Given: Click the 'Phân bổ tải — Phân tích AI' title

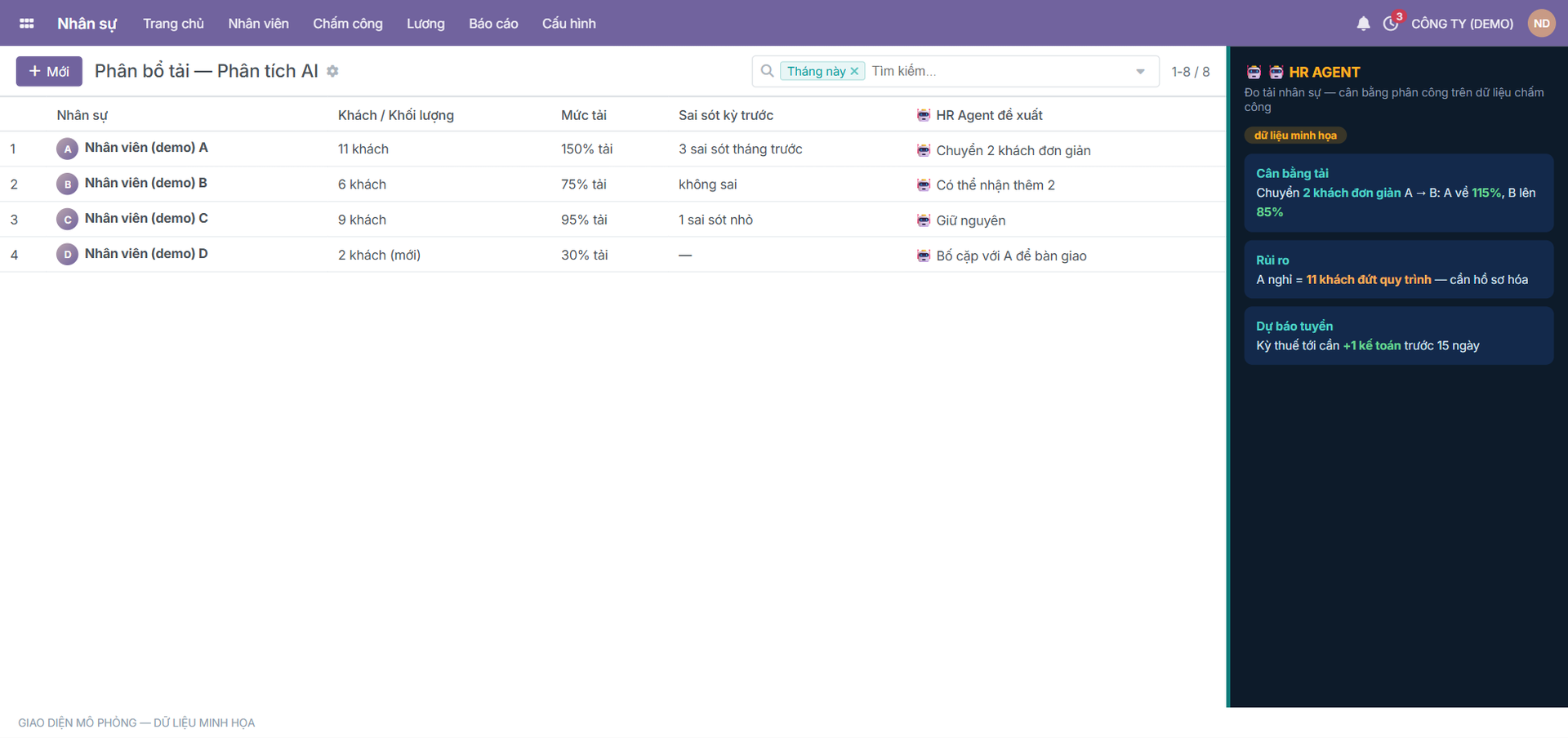Looking at the screenshot, I should [x=207, y=71].
